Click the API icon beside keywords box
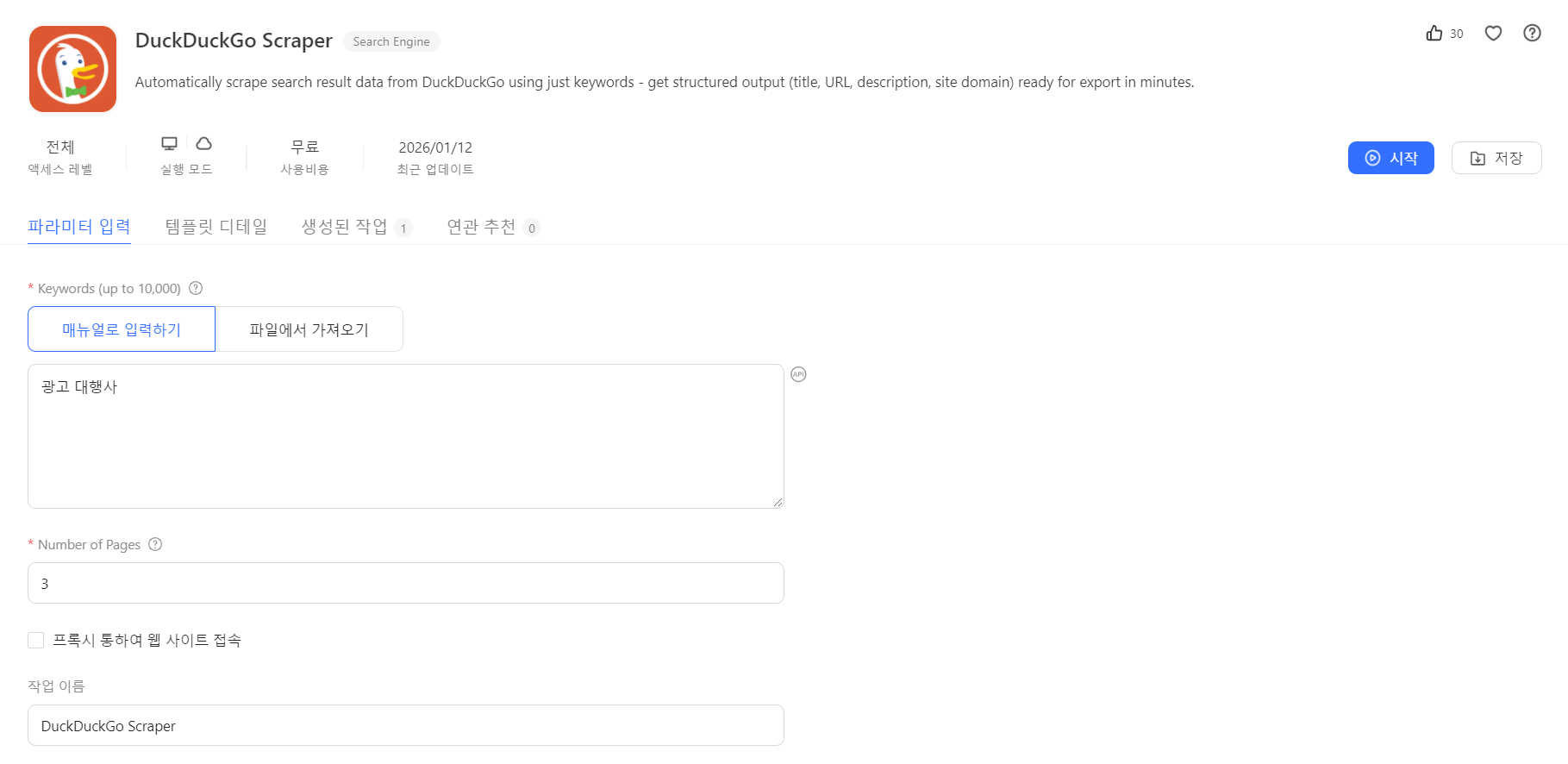 [798, 374]
